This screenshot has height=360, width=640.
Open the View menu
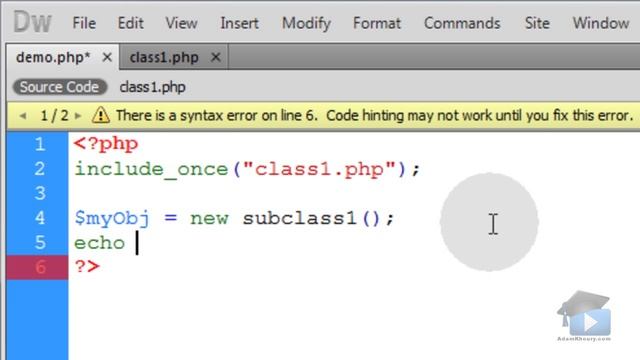coord(181,23)
